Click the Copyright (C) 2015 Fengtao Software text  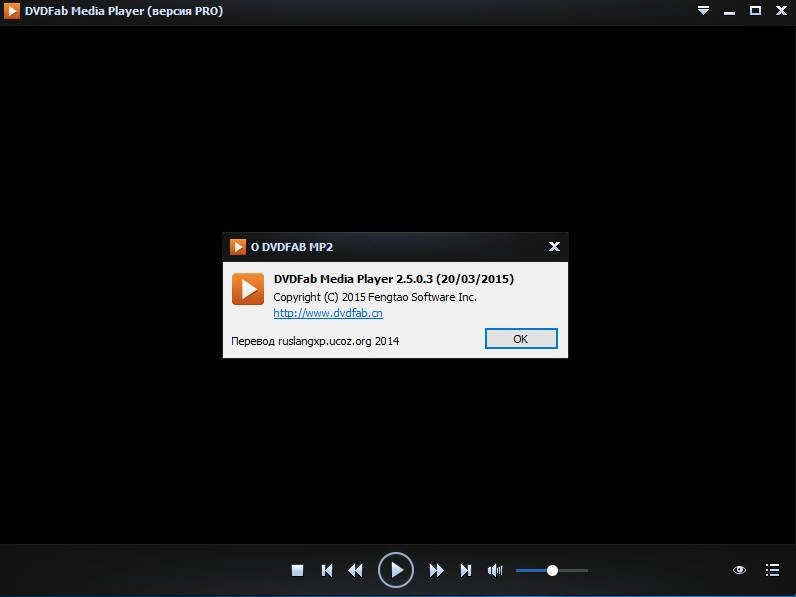[x=375, y=297]
